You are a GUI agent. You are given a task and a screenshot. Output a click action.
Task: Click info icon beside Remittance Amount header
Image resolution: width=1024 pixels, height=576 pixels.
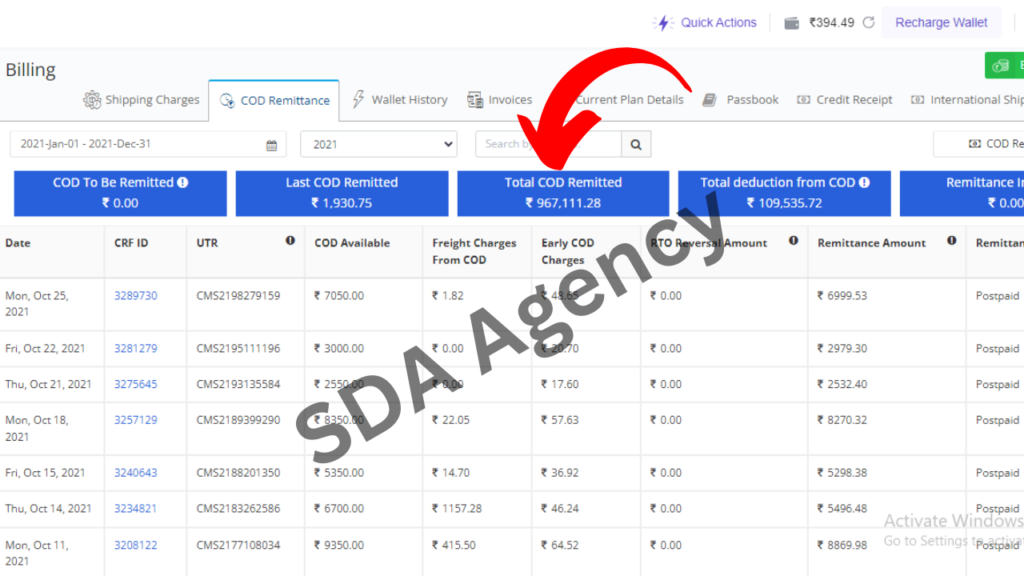tap(952, 241)
